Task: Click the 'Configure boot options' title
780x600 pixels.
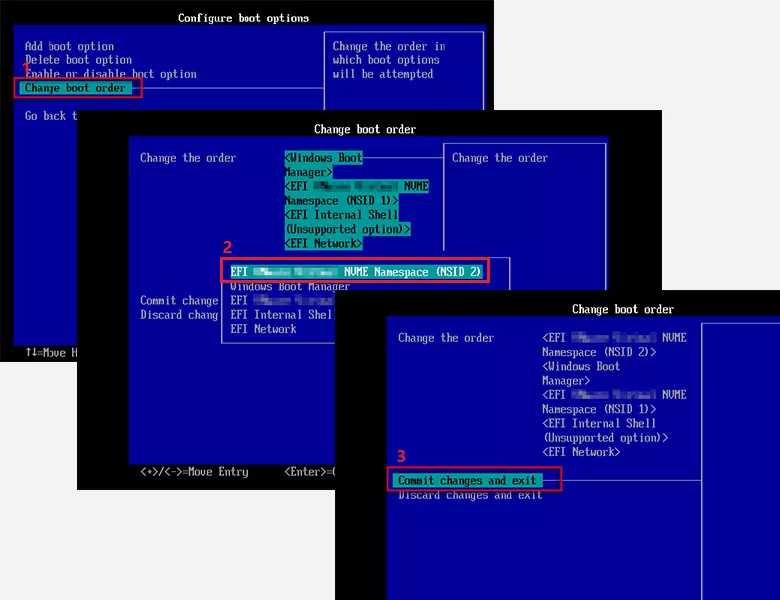Action: click(243, 18)
